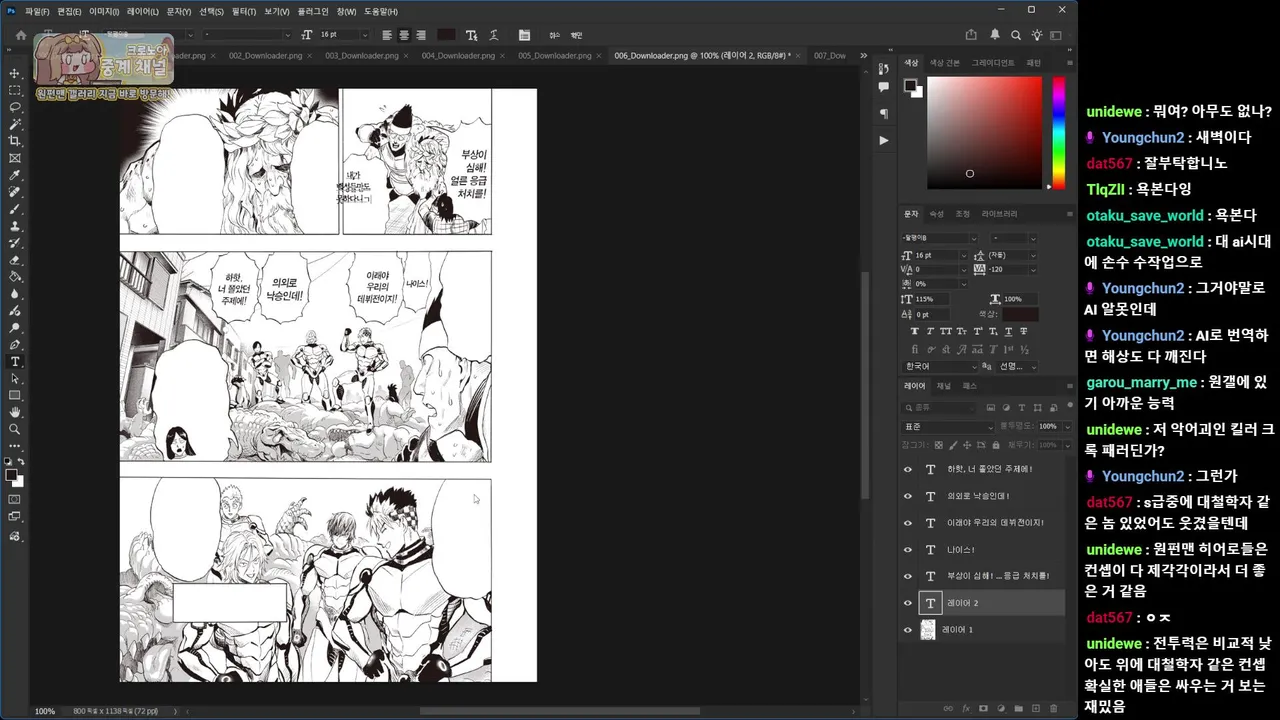Open the 표준 blend mode dropdown

[949, 426]
